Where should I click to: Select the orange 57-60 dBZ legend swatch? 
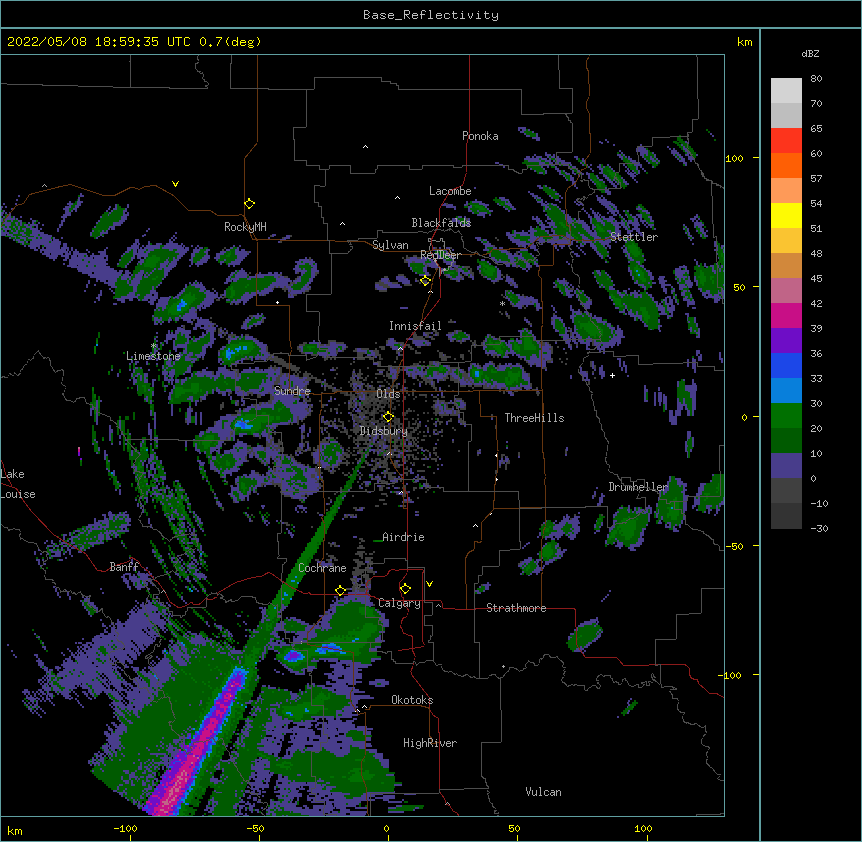(x=786, y=165)
